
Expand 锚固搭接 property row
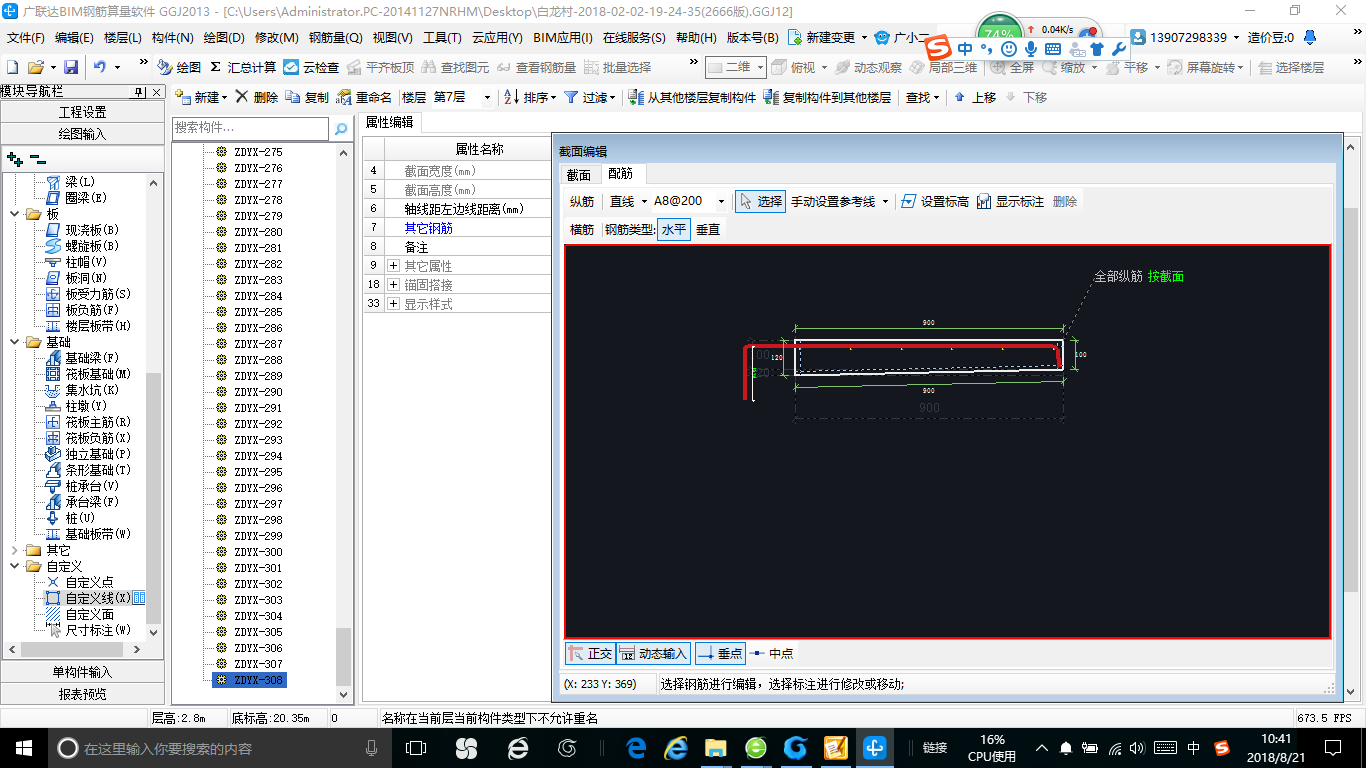point(394,285)
